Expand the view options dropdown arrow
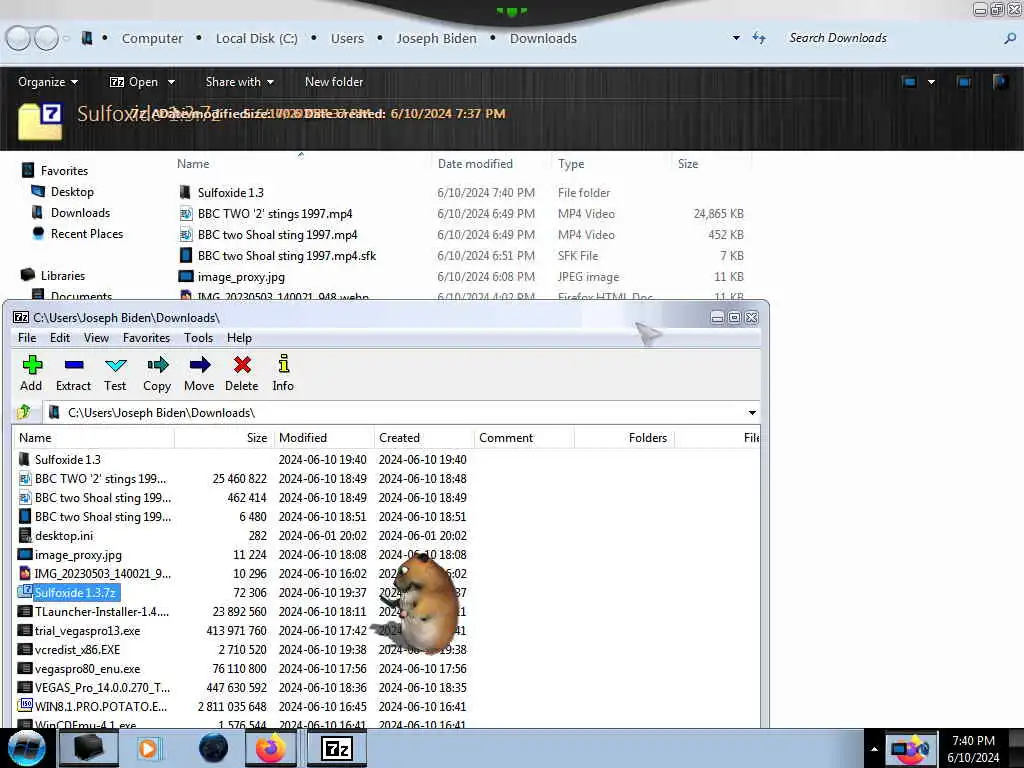Image resolution: width=1024 pixels, height=768 pixels. 931,82
